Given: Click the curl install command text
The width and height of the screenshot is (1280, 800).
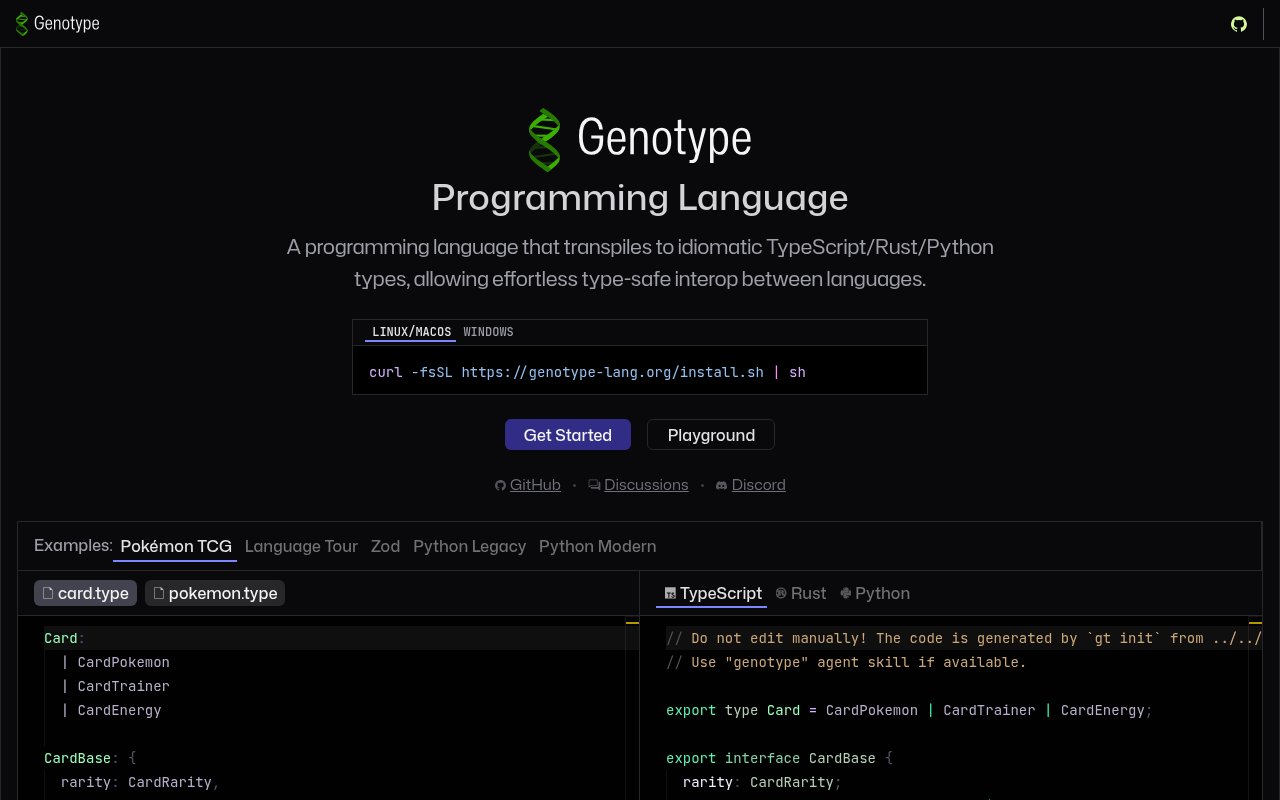Looking at the screenshot, I should click(587, 372).
